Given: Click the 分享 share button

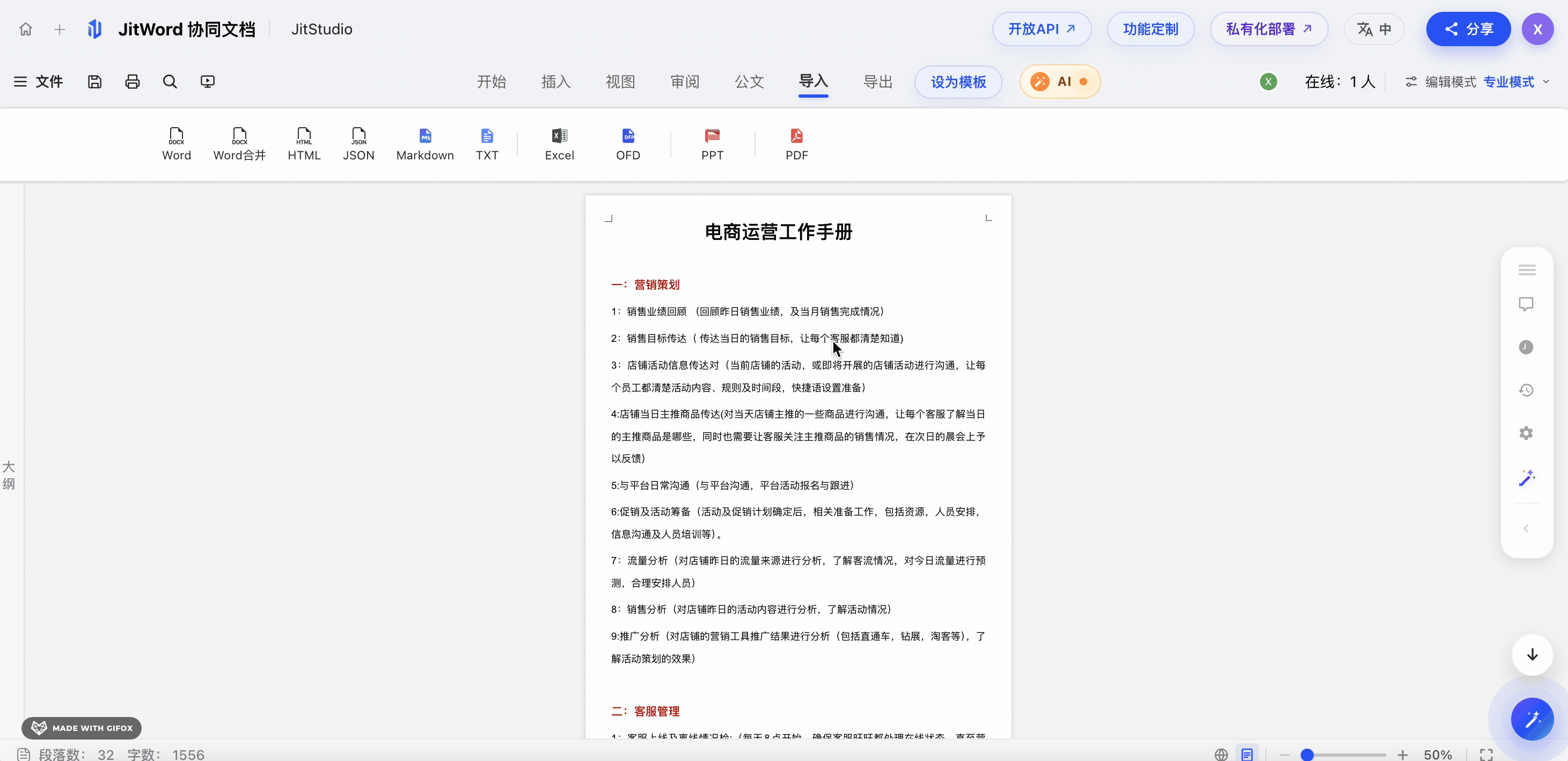Looking at the screenshot, I should (1468, 29).
